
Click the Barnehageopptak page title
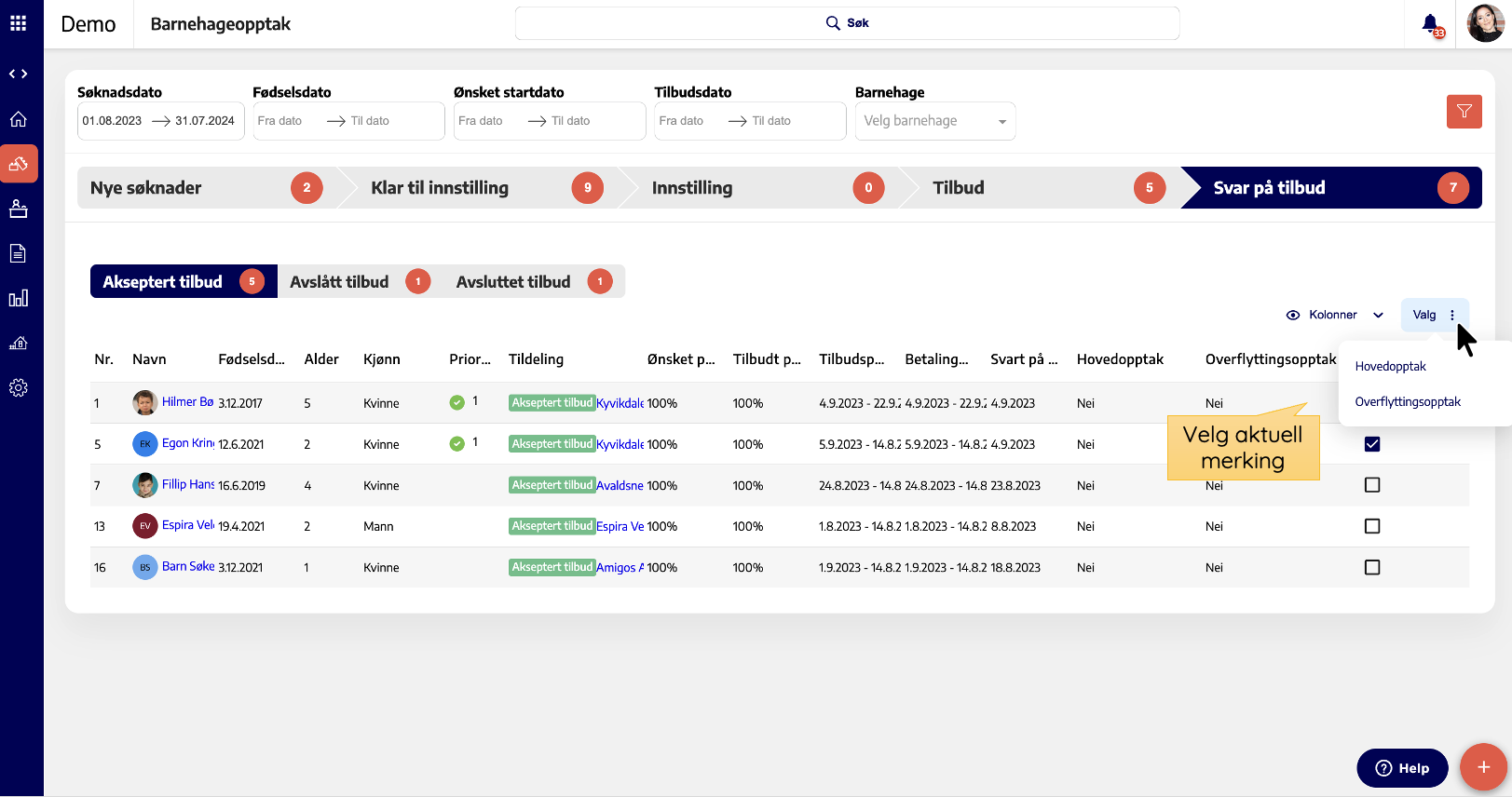[221, 24]
